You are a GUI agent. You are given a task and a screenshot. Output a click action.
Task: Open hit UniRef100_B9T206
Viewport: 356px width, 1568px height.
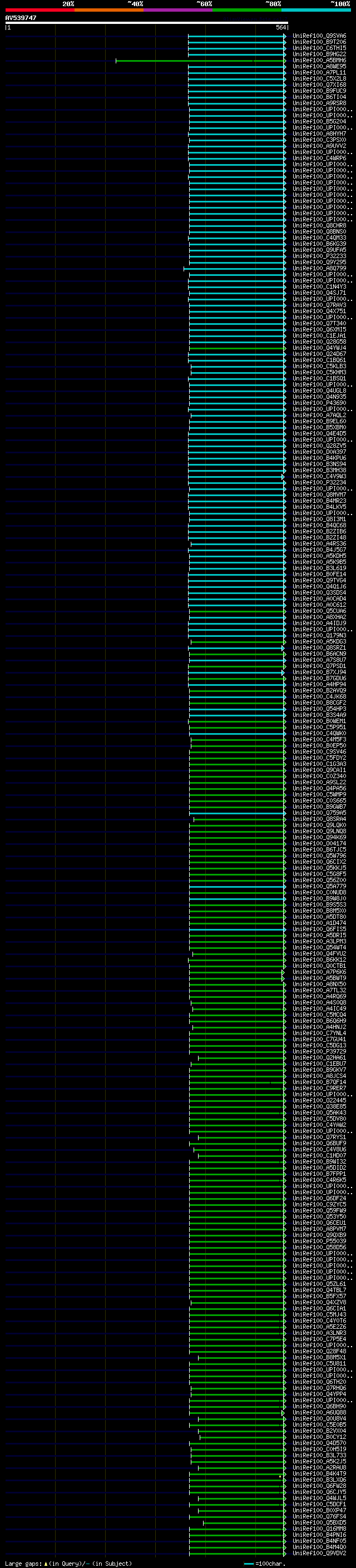tap(319, 42)
